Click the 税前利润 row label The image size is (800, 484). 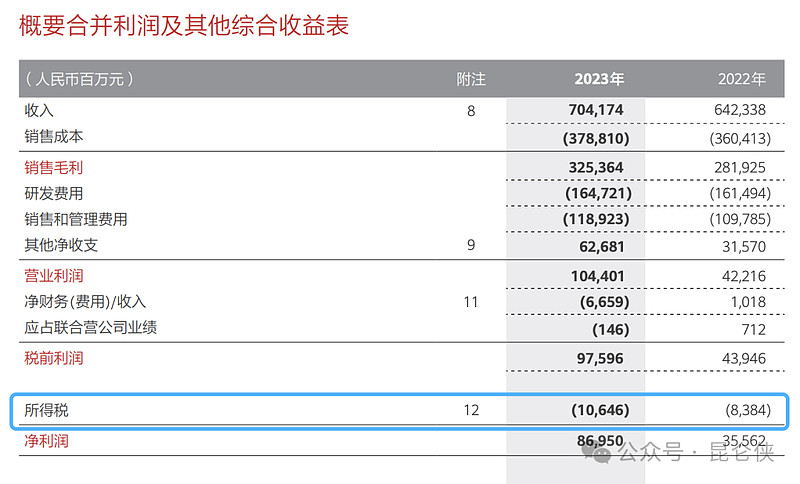pyautogui.click(x=54, y=358)
